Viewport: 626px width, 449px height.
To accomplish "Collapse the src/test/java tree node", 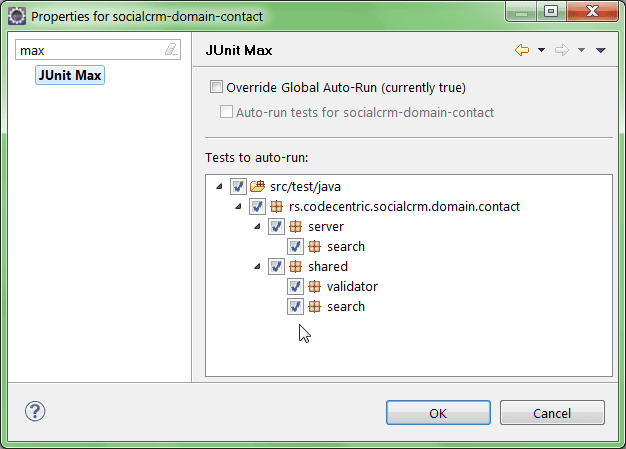I will coord(219,187).
